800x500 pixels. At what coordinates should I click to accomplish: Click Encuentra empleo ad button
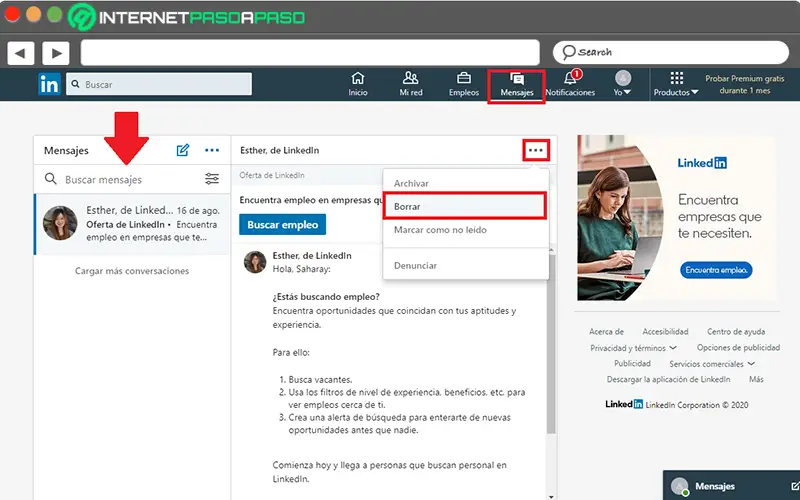(716, 270)
